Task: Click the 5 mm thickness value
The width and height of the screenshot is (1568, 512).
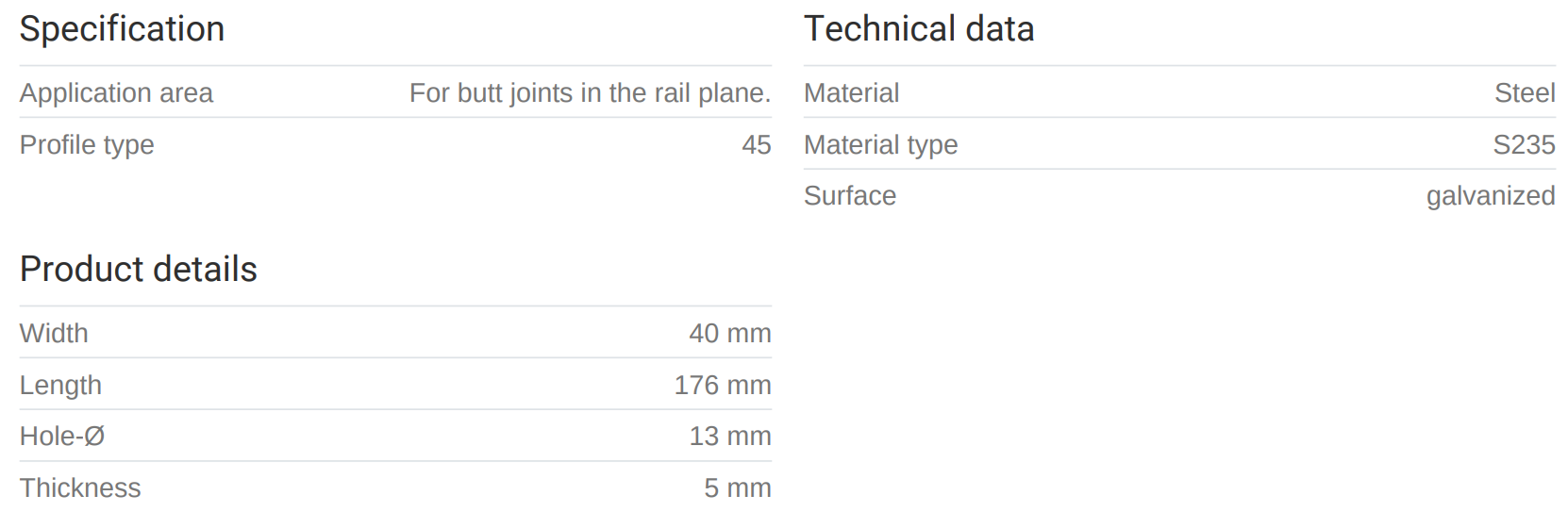Action: pyautogui.click(x=737, y=488)
